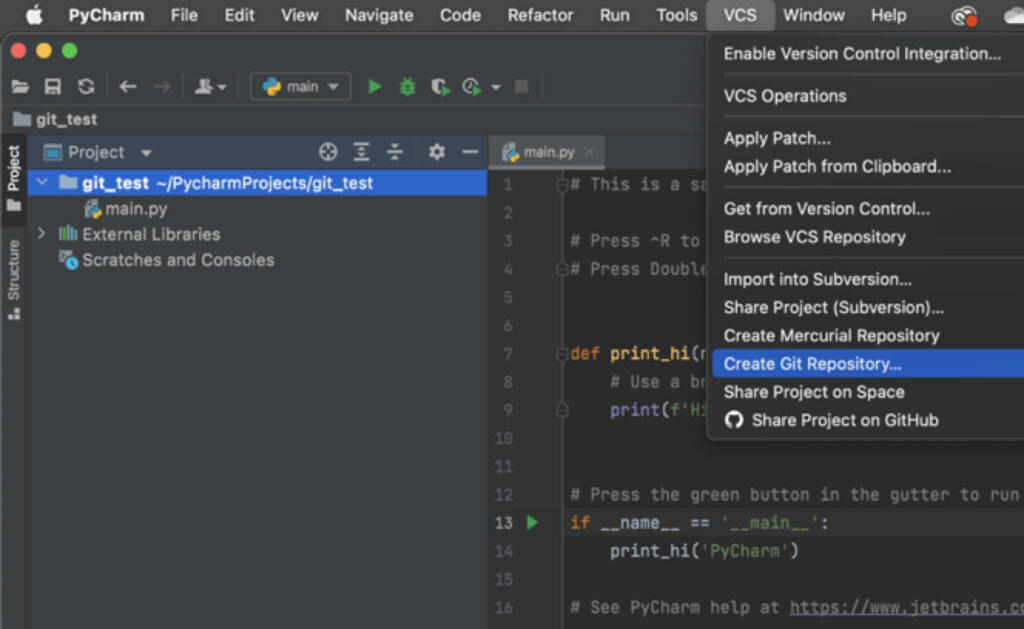Click the Select Opened File target icon

328,152
